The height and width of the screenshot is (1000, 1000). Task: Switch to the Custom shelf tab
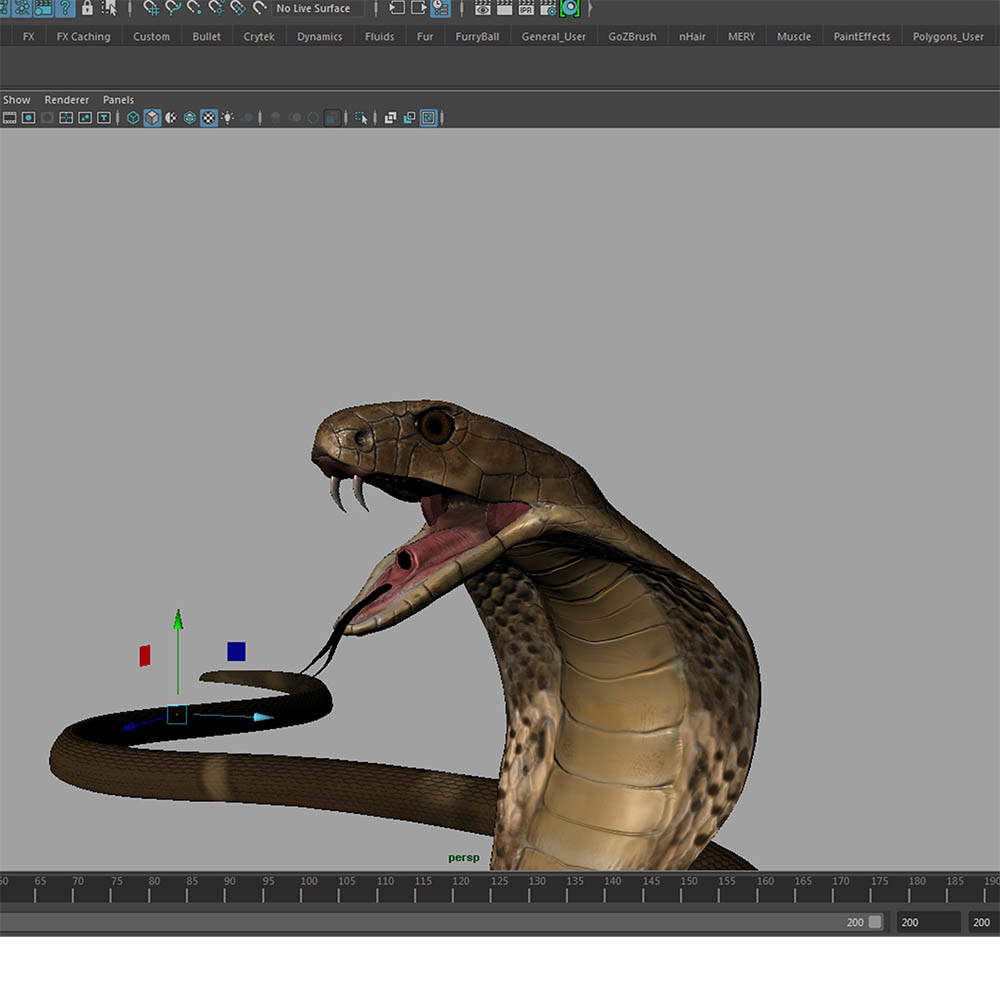(151, 36)
